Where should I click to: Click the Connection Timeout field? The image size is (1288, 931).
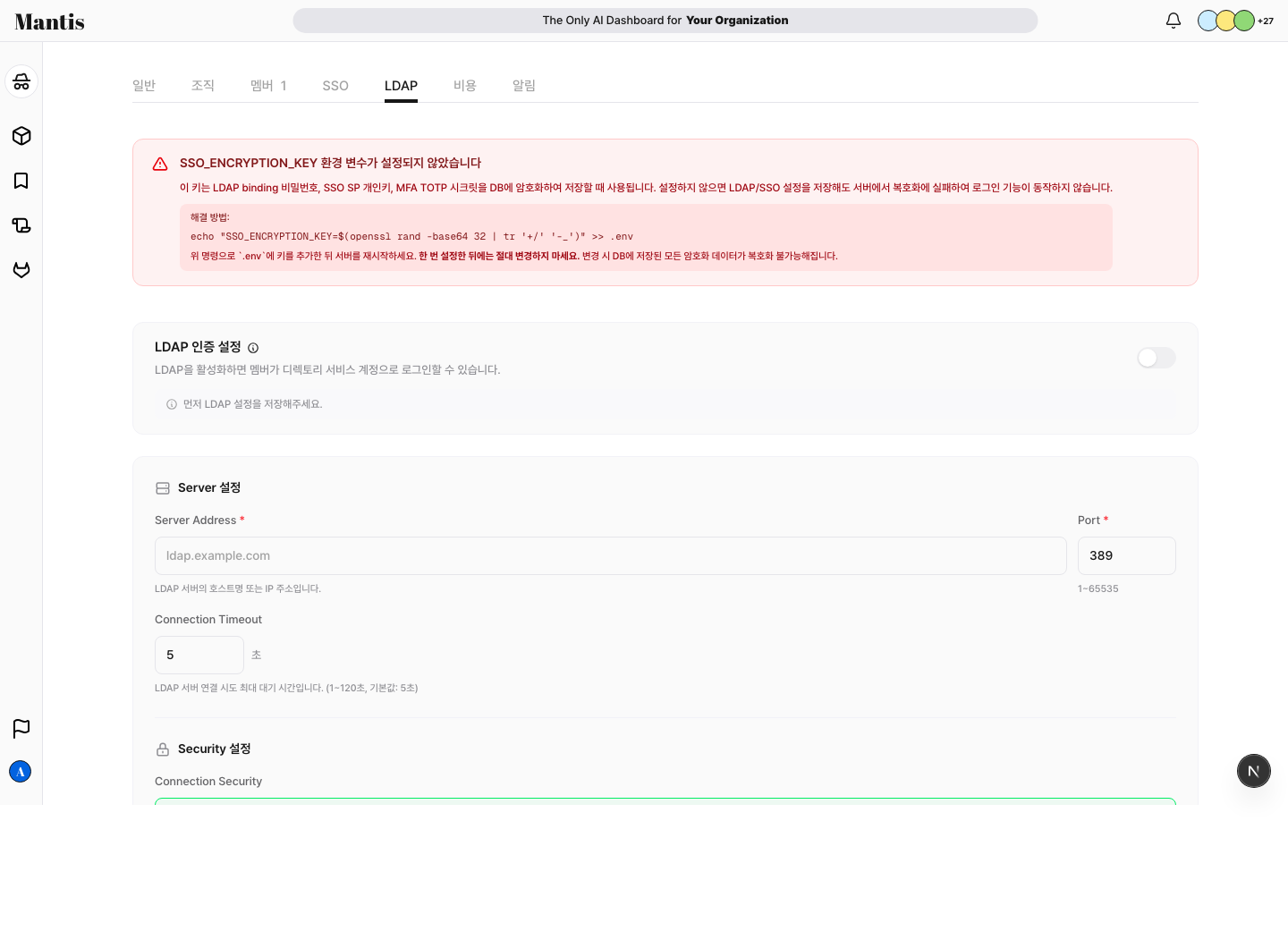click(199, 655)
